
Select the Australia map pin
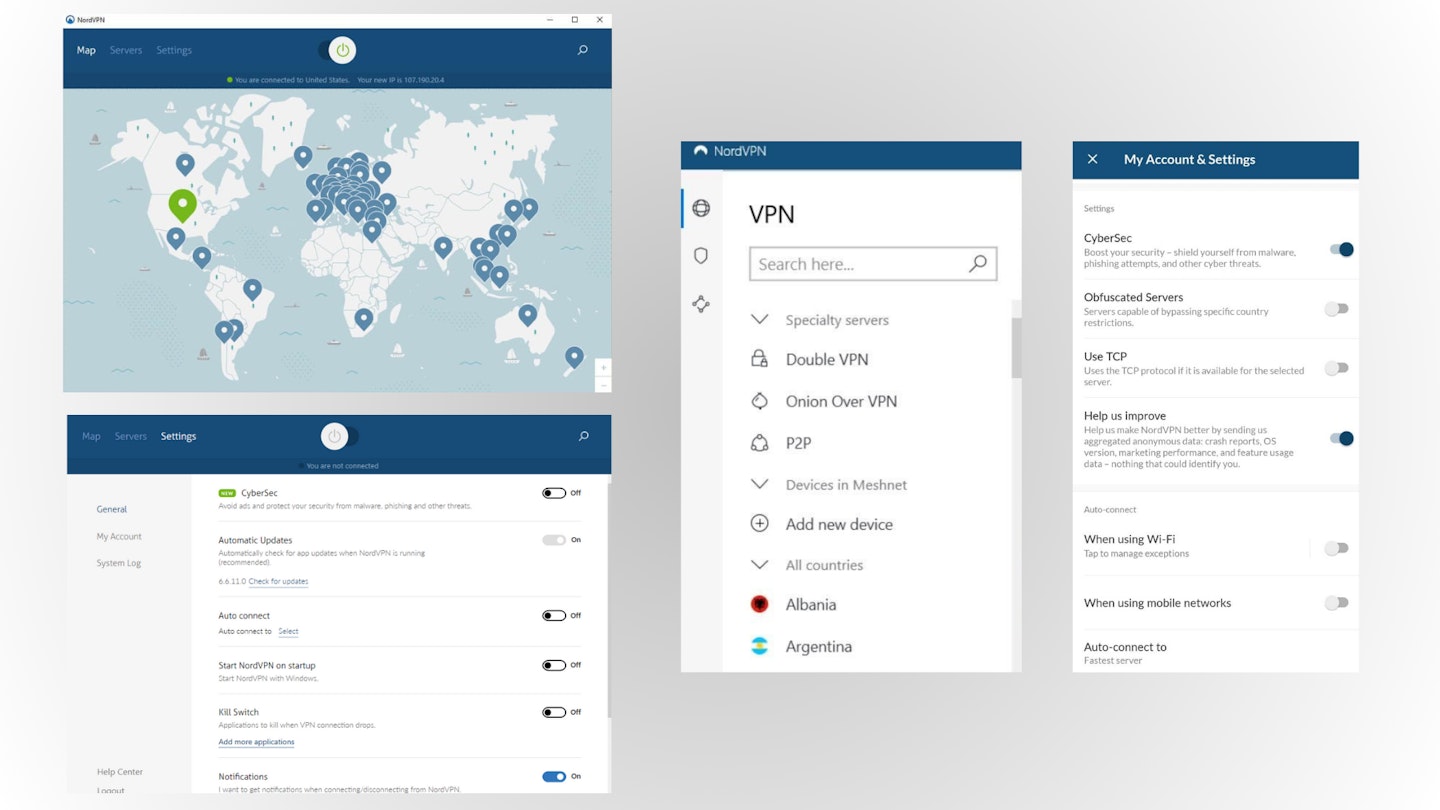[x=527, y=315]
